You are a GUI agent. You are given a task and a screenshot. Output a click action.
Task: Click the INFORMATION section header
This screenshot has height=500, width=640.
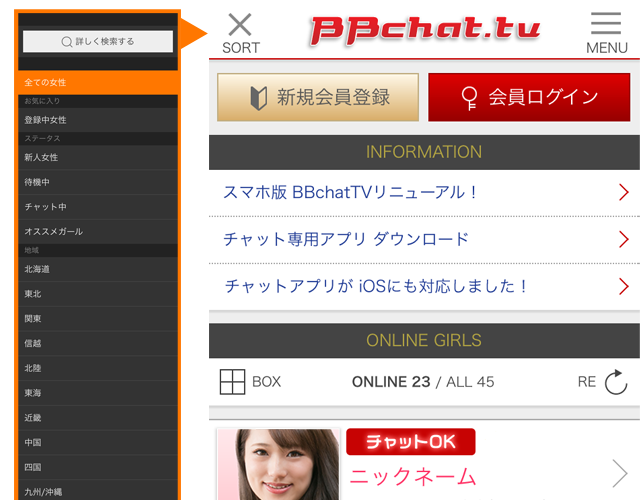424,152
